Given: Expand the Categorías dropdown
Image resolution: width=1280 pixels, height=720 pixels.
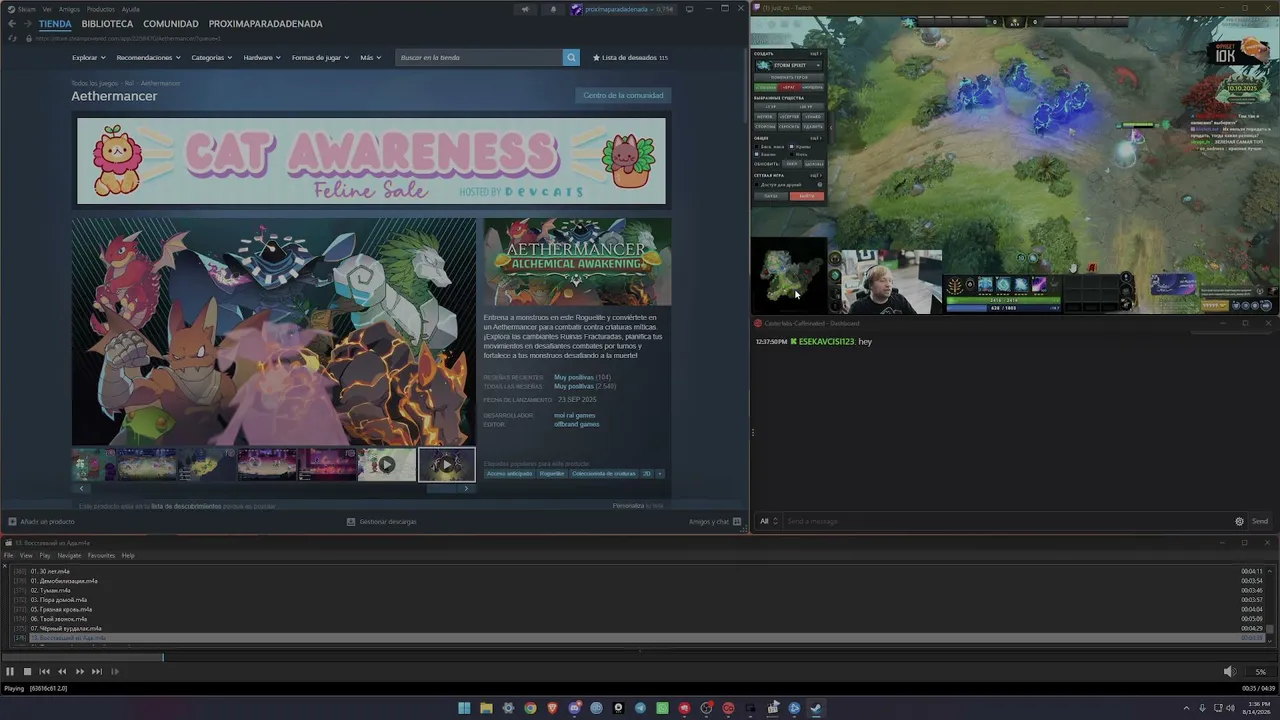Looking at the screenshot, I should point(211,58).
